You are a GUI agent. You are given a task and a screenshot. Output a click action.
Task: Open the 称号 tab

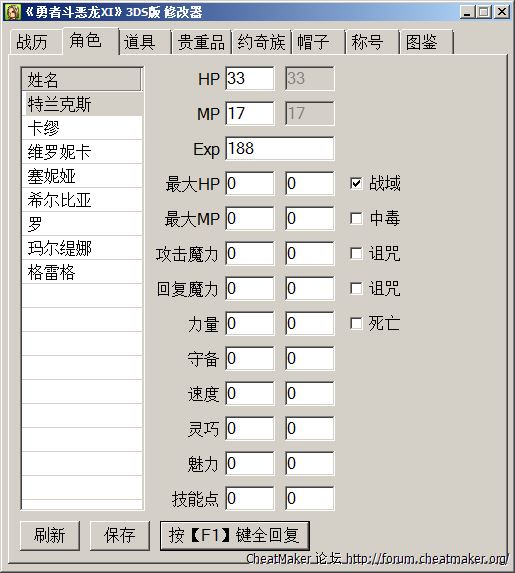click(372, 42)
